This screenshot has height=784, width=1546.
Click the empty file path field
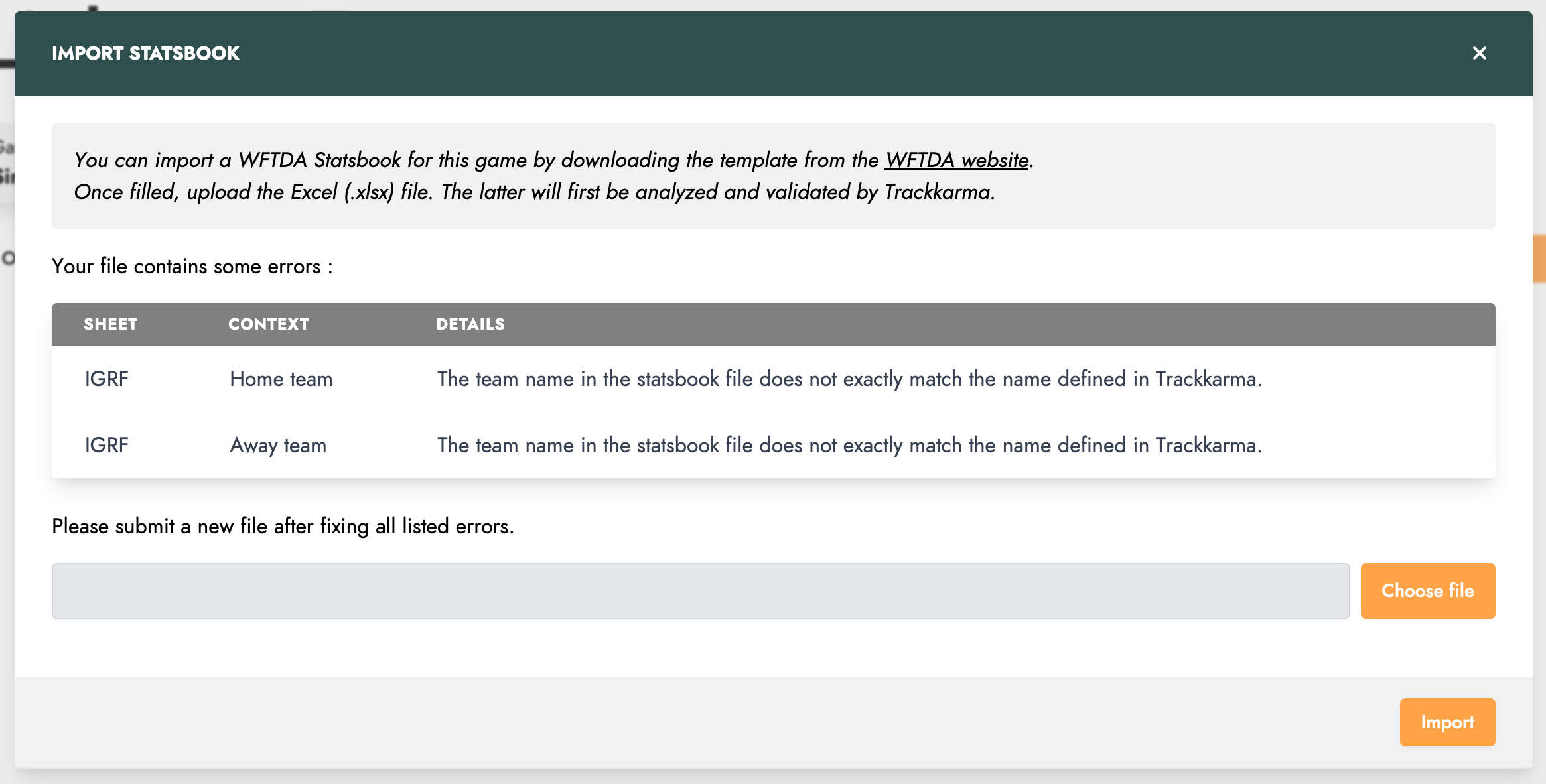(701, 590)
